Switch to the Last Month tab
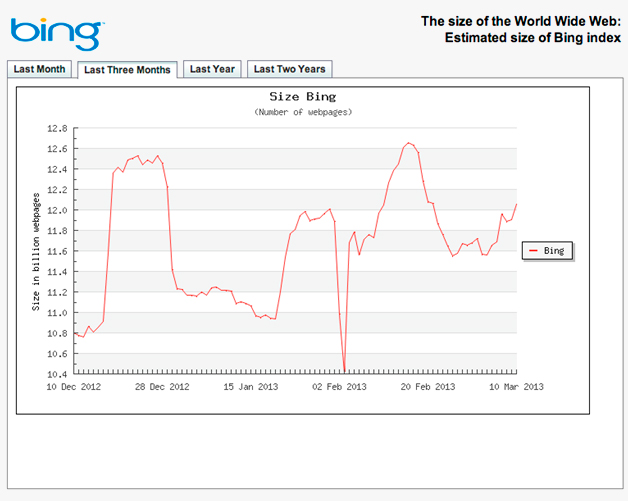The image size is (628, 501). point(39,69)
